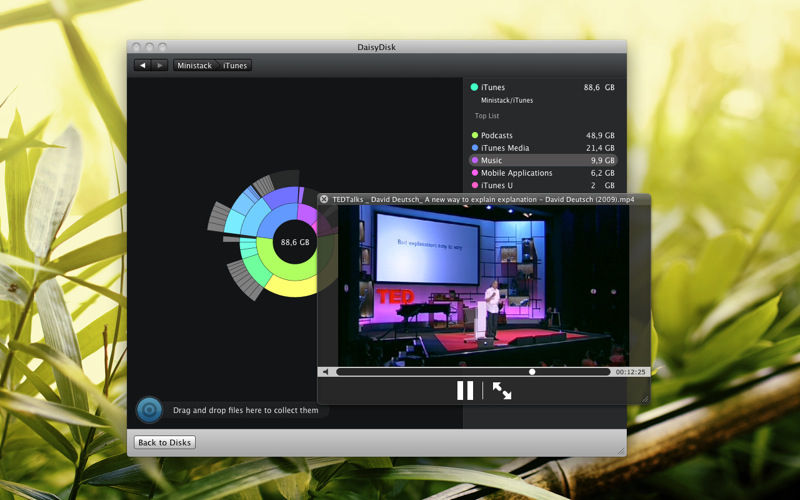
Task: Click the TED video preview frame
Action: [x=483, y=285]
